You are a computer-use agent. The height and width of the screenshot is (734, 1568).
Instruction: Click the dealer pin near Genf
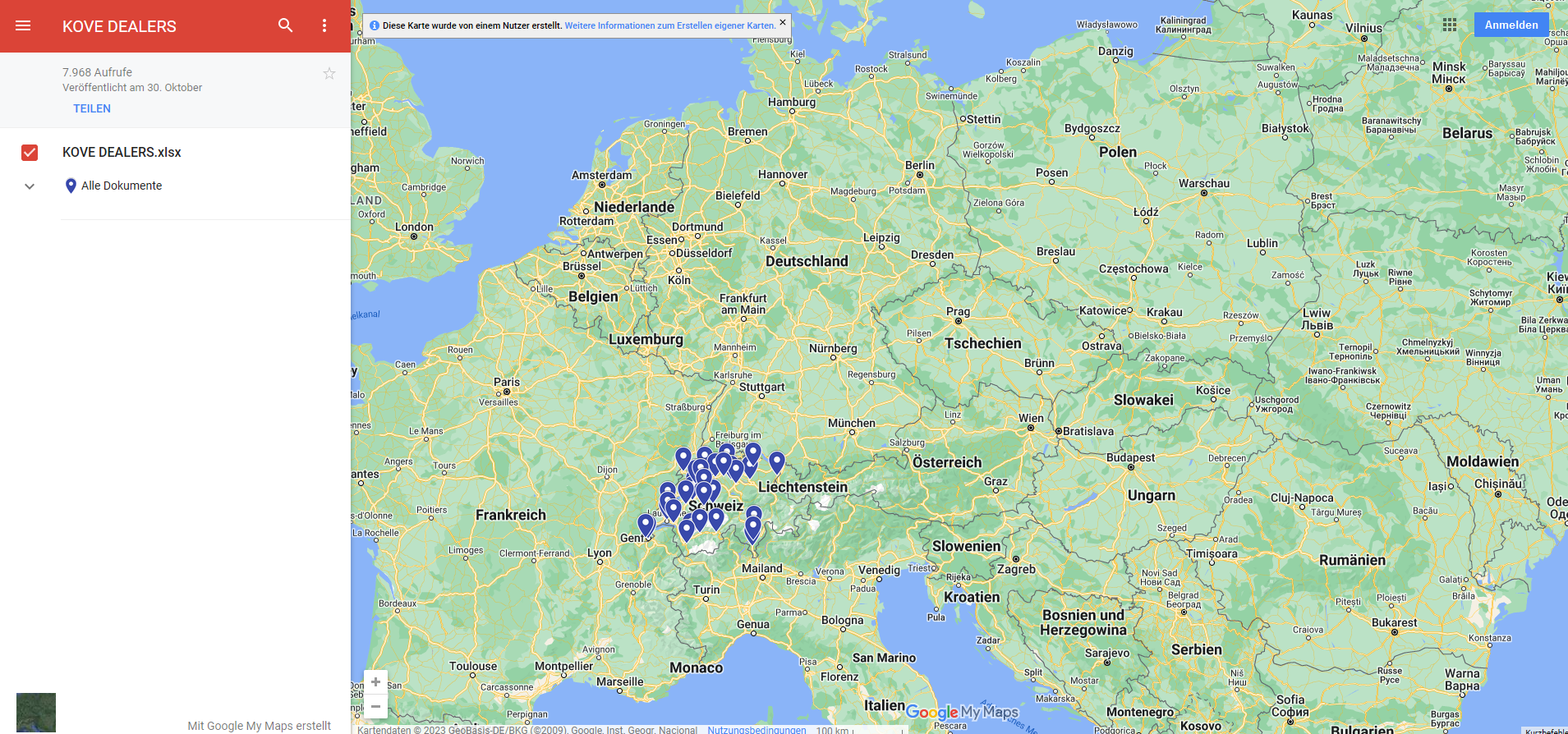(646, 524)
